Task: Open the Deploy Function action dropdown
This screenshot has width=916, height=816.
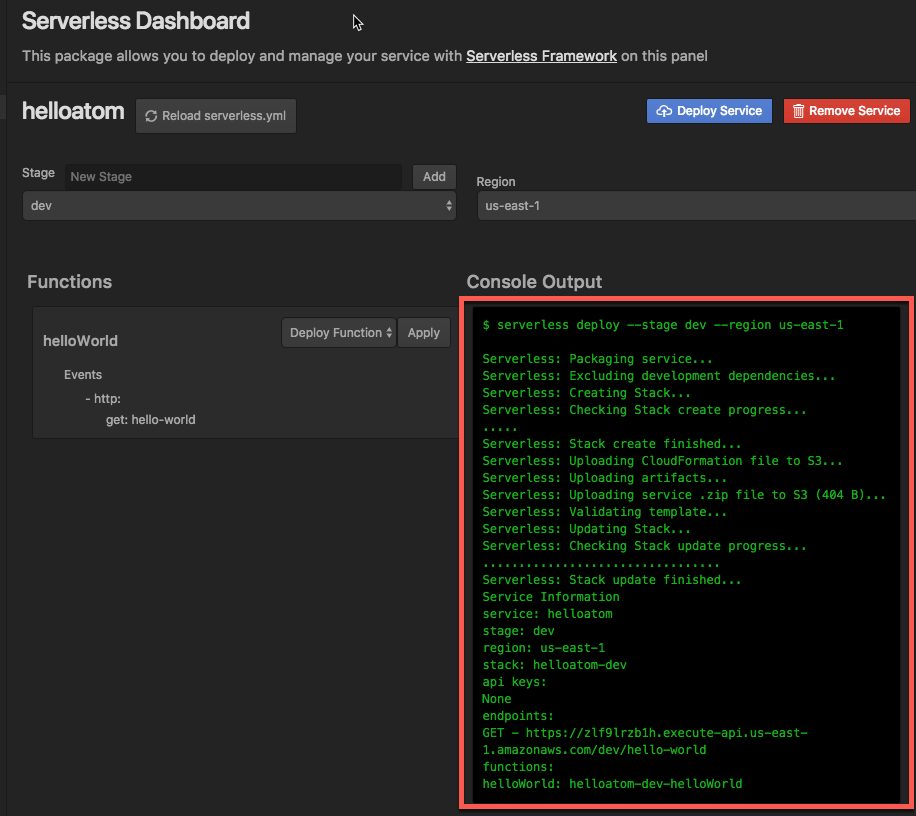Action: point(339,333)
